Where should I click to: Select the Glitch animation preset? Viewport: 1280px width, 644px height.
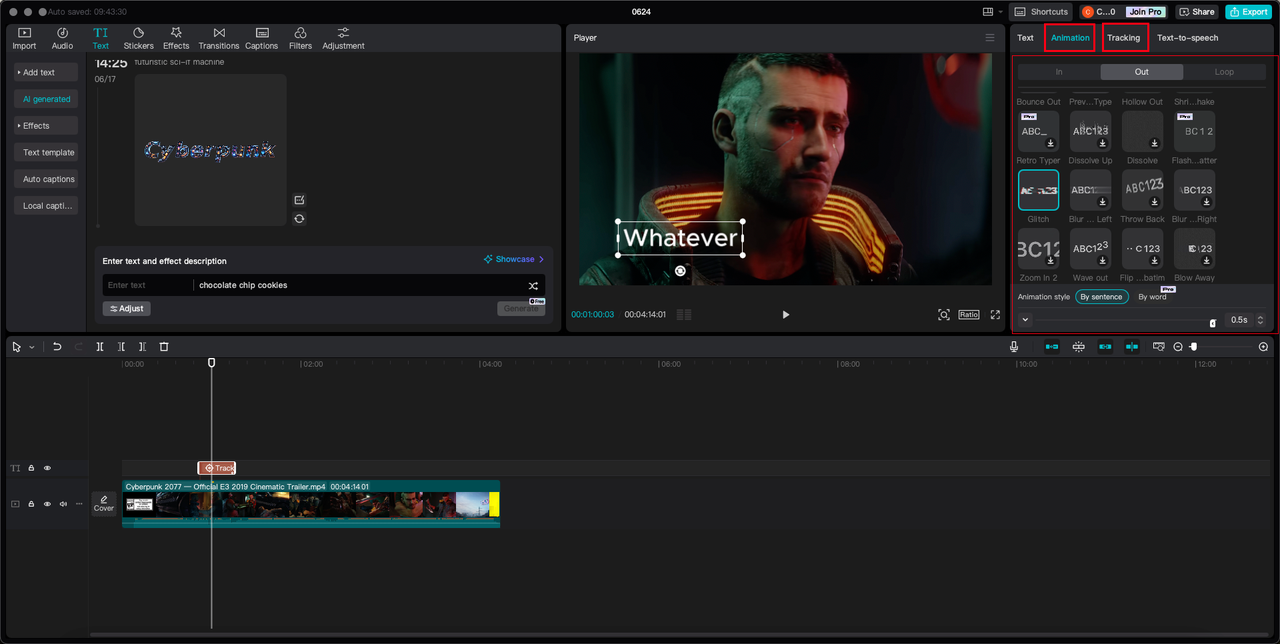click(x=1038, y=190)
